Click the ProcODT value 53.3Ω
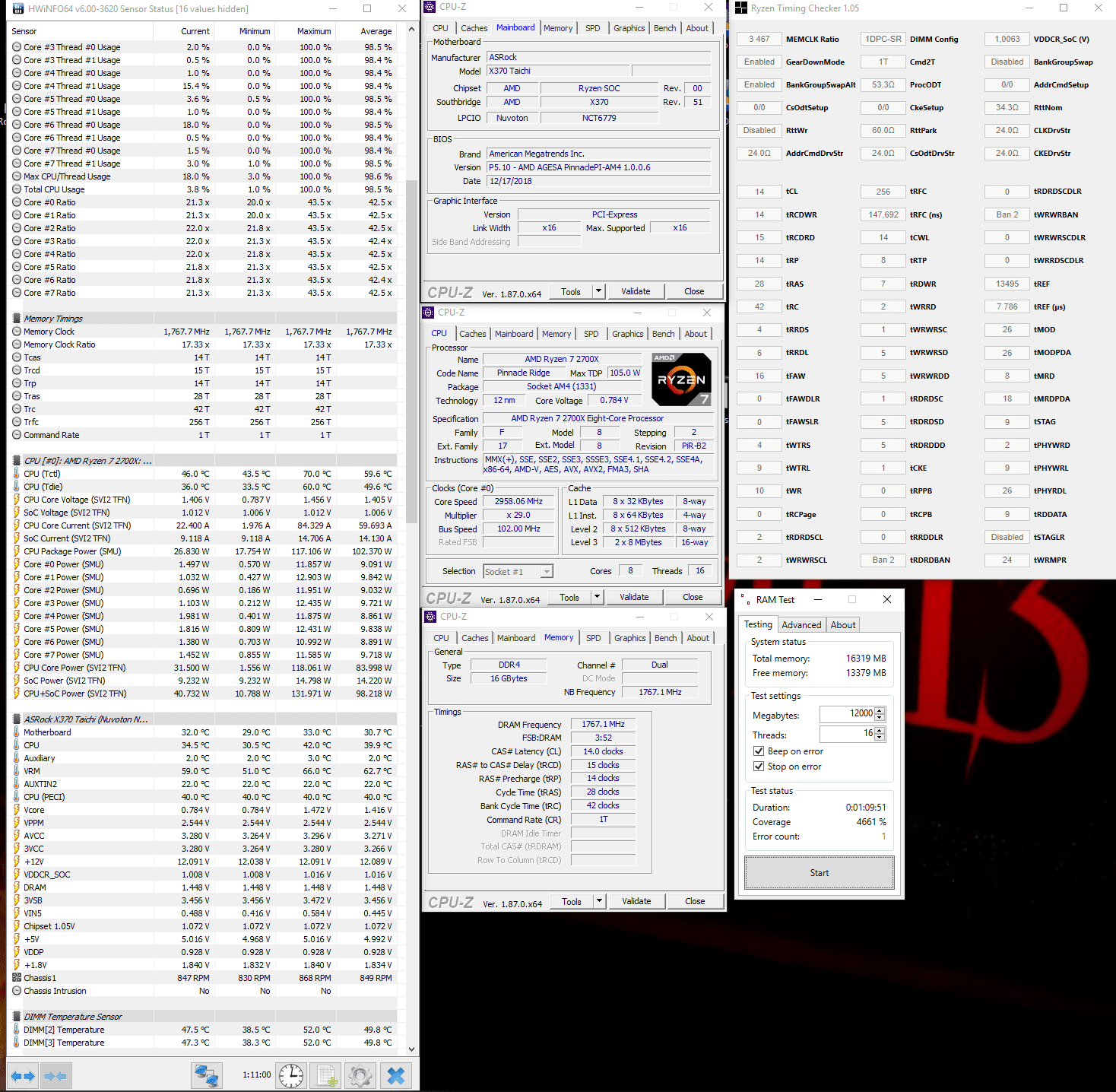Image resolution: width=1116 pixels, height=1092 pixels. 883,84
